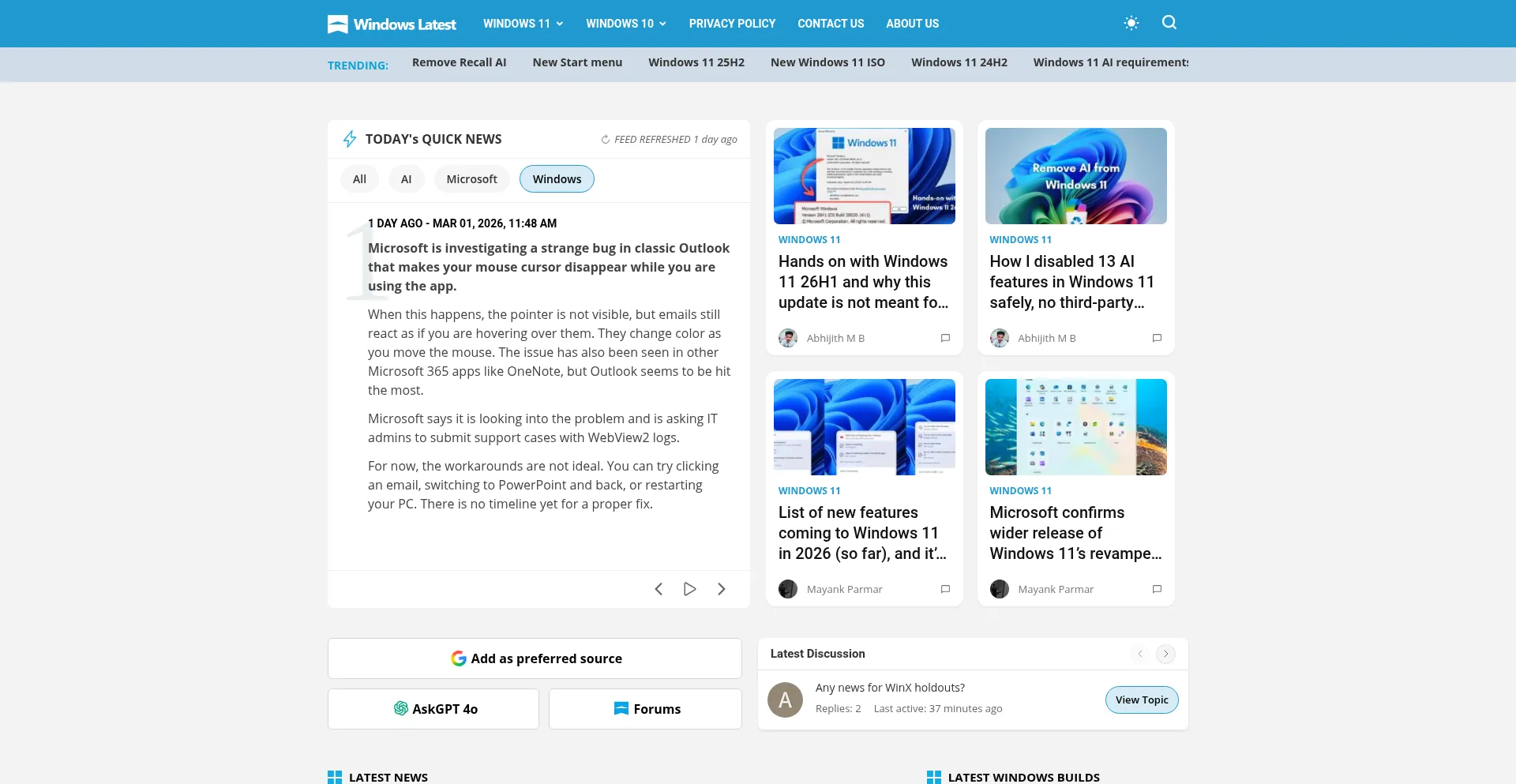The width and height of the screenshot is (1516, 784).
Task: Go to previous quick news item
Action: pos(659,589)
